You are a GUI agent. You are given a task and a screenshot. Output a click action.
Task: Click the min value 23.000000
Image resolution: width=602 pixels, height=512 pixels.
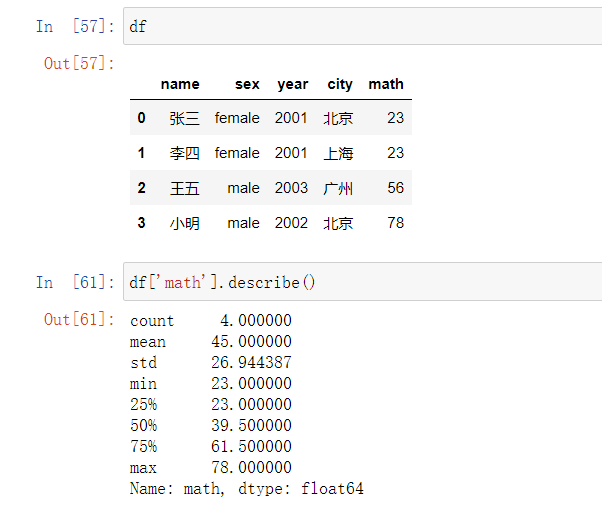point(251,383)
